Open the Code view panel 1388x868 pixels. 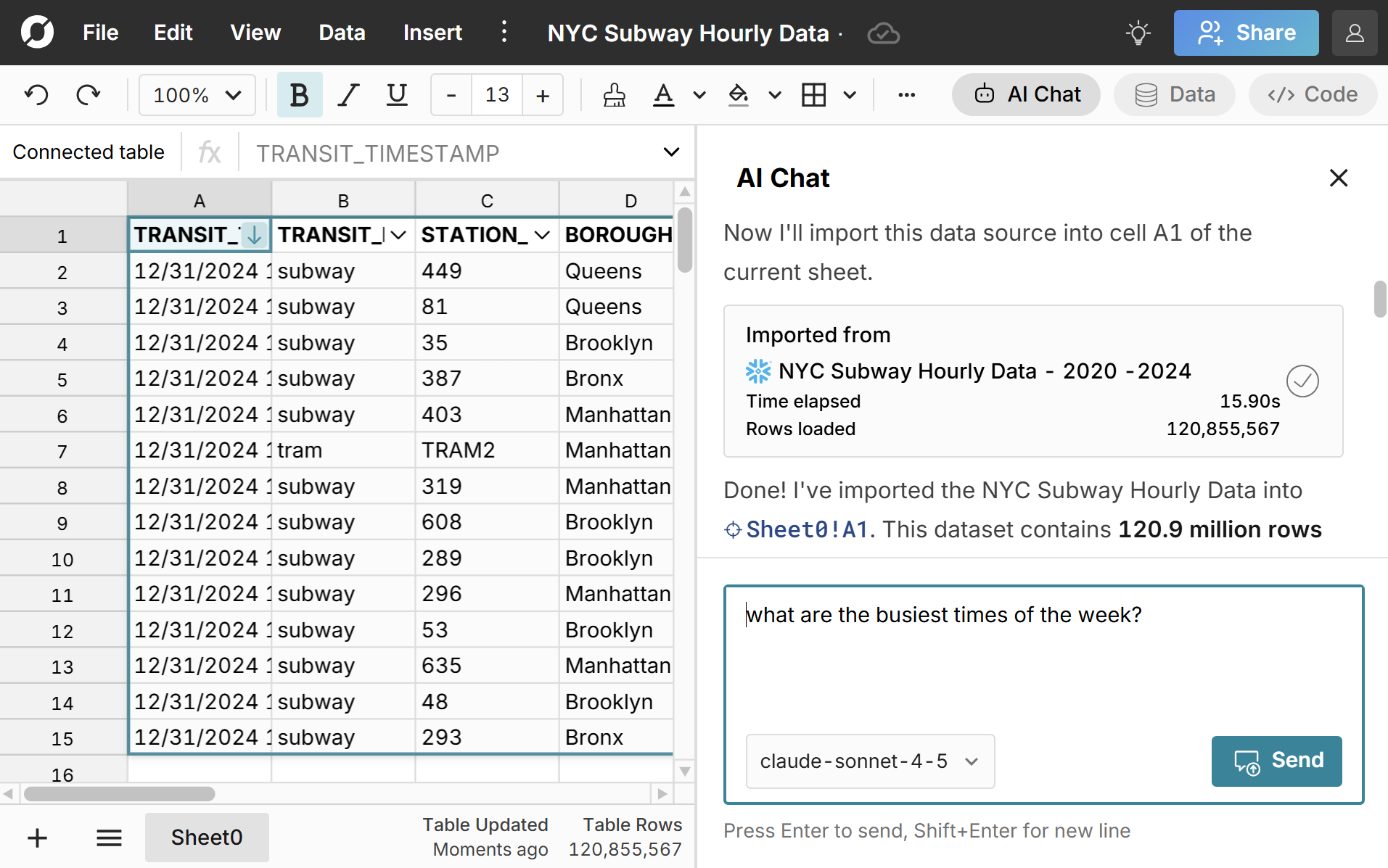click(x=1312, y=94)
